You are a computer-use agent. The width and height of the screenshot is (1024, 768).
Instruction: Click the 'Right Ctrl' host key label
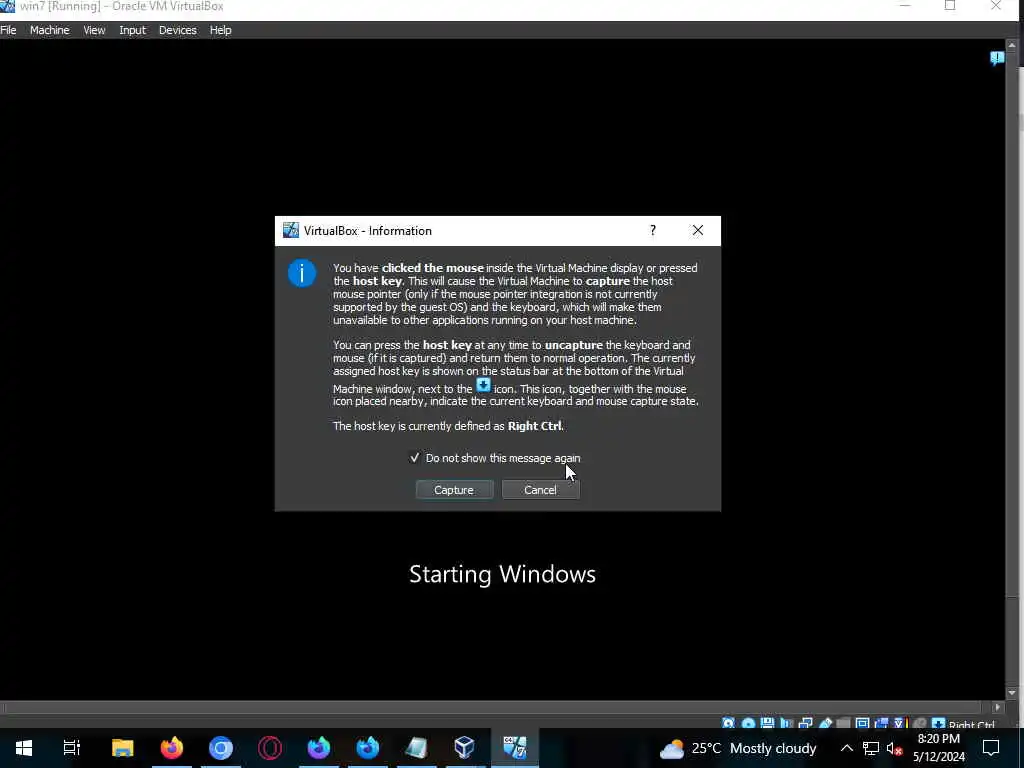coord(972,724)
